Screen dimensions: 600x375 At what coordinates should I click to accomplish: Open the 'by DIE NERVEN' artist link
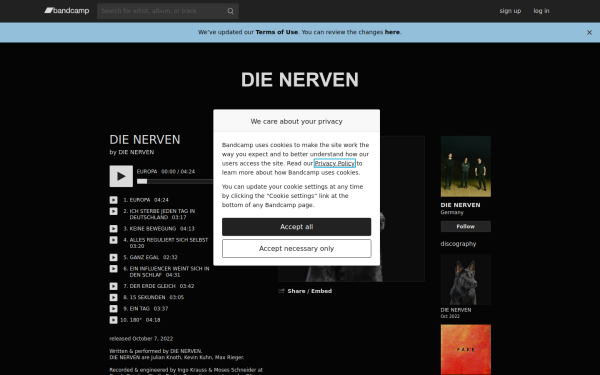136,152
